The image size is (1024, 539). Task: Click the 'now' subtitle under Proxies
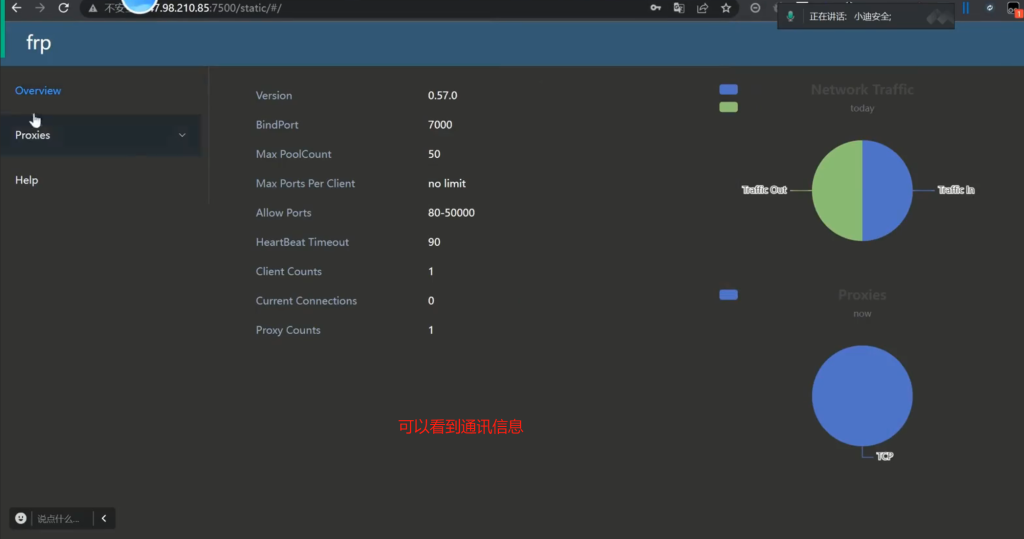click(x=862, y=314)
